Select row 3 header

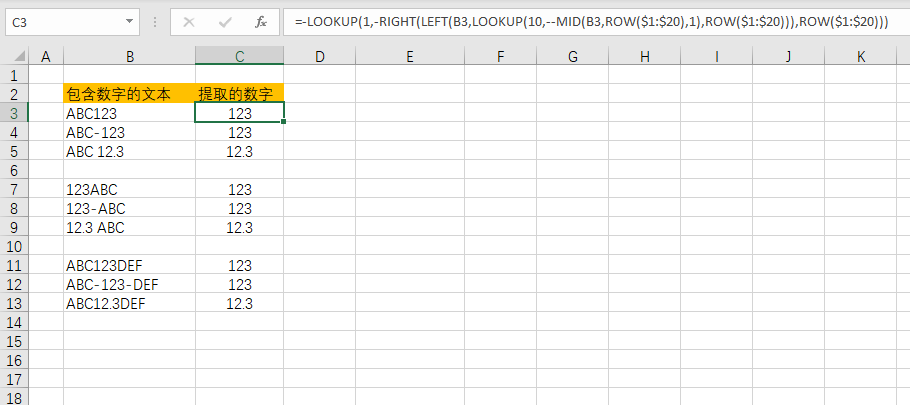tap(14, 114)
